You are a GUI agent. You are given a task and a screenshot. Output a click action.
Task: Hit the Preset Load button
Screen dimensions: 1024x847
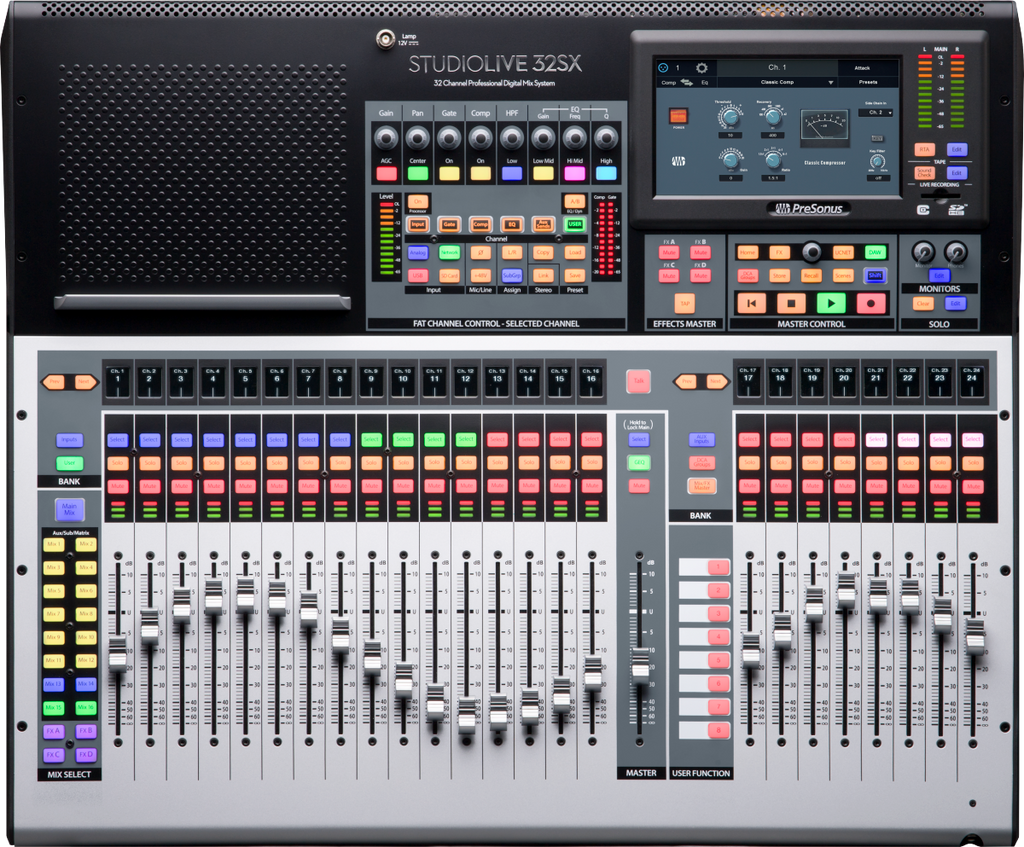[x=575, y=253]
